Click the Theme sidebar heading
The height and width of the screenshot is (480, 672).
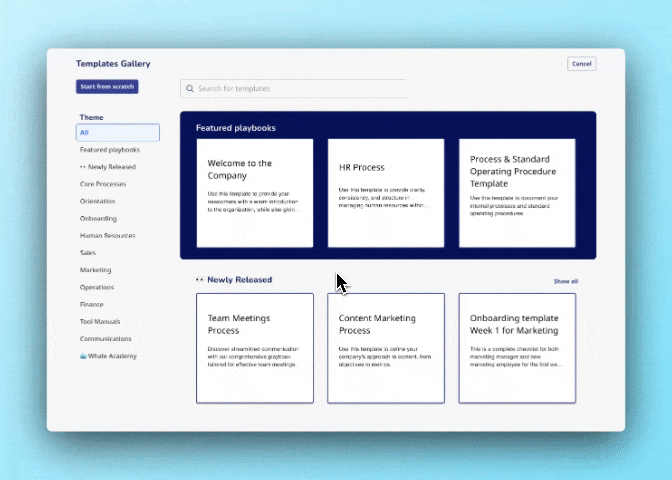[91, 117]
